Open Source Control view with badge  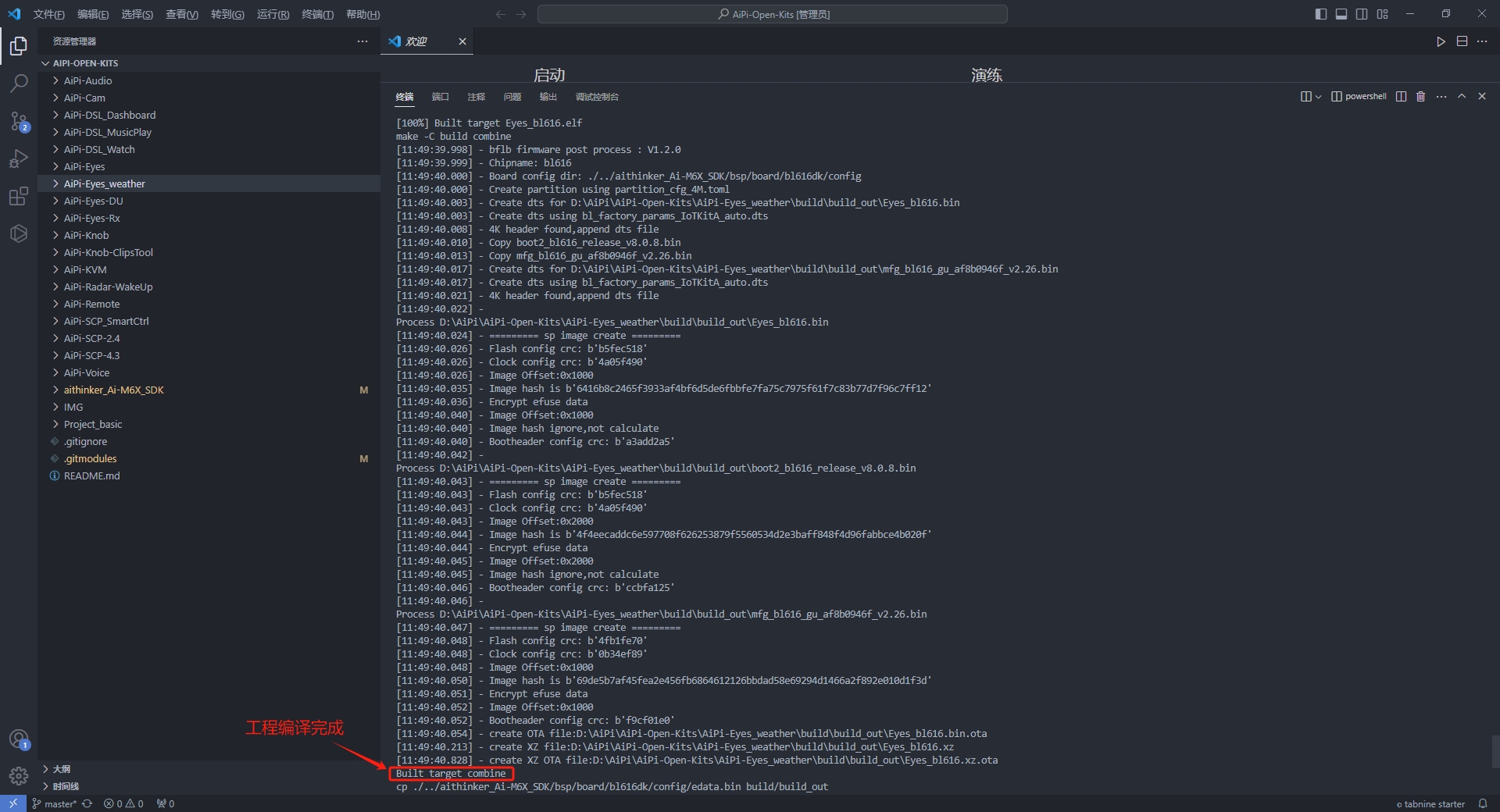point(19,121)
